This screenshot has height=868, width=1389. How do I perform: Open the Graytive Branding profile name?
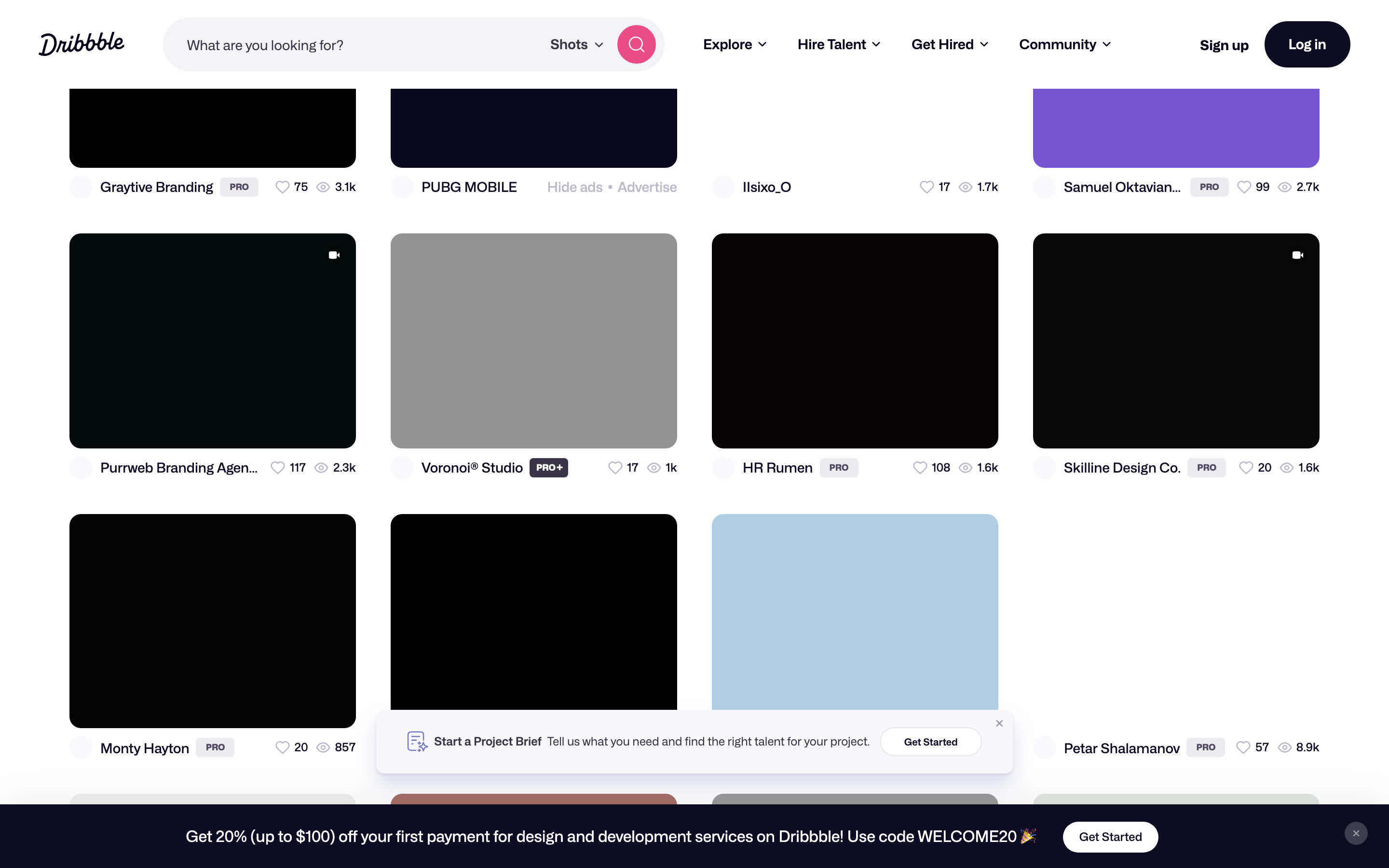pyautogui.click(x=156, y=187)
